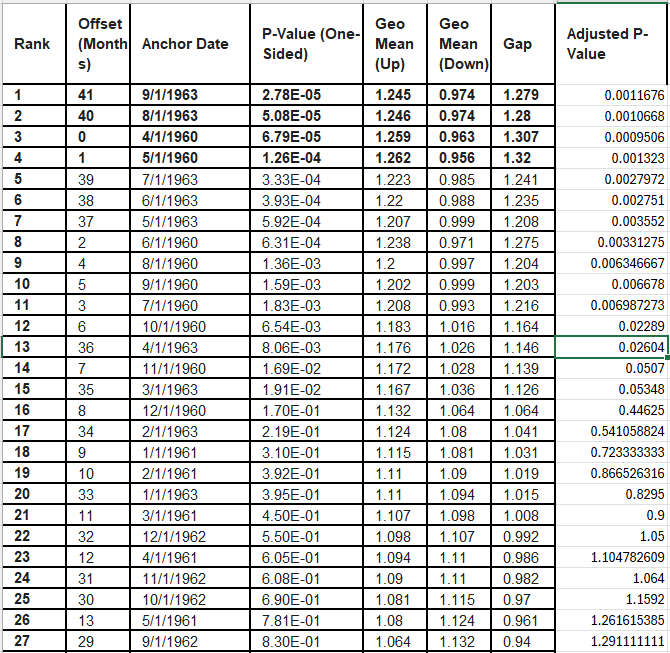
Task: Select the Gap header cell
Action: 523,44
